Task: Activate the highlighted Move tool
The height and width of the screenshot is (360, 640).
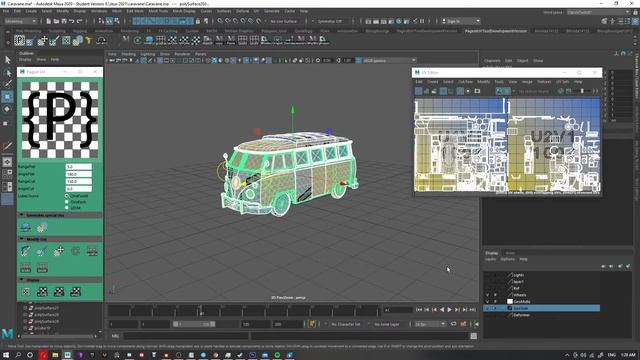Action: coord(7,97)
